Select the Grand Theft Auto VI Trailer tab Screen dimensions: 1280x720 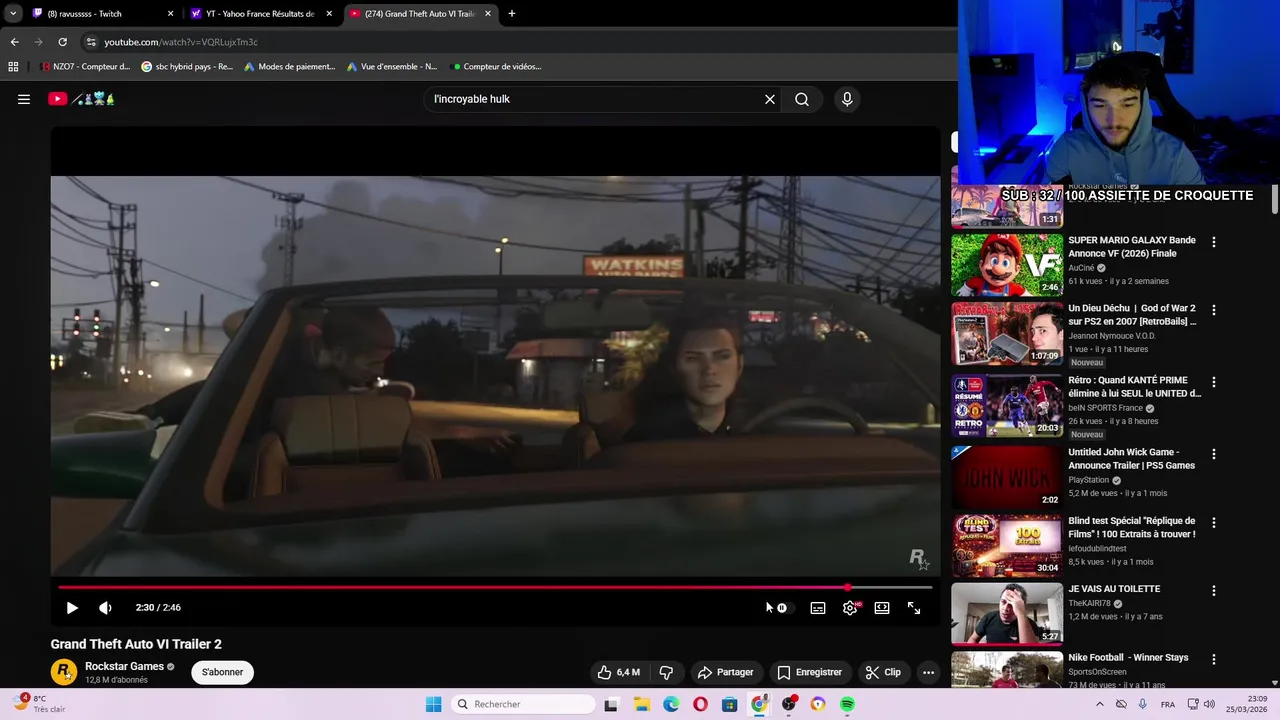420,14
